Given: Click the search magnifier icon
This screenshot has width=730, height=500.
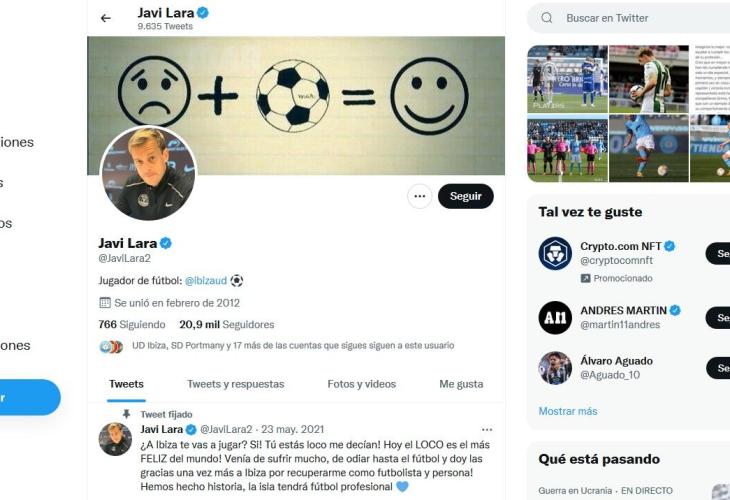Looking at the screenshot, I should click(x=547, y=18).
